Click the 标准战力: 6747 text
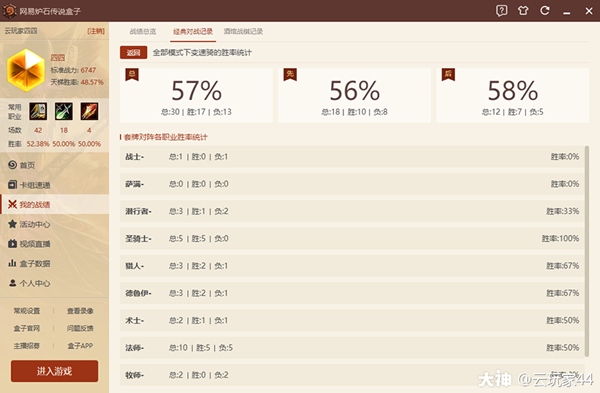 (73, 70)
